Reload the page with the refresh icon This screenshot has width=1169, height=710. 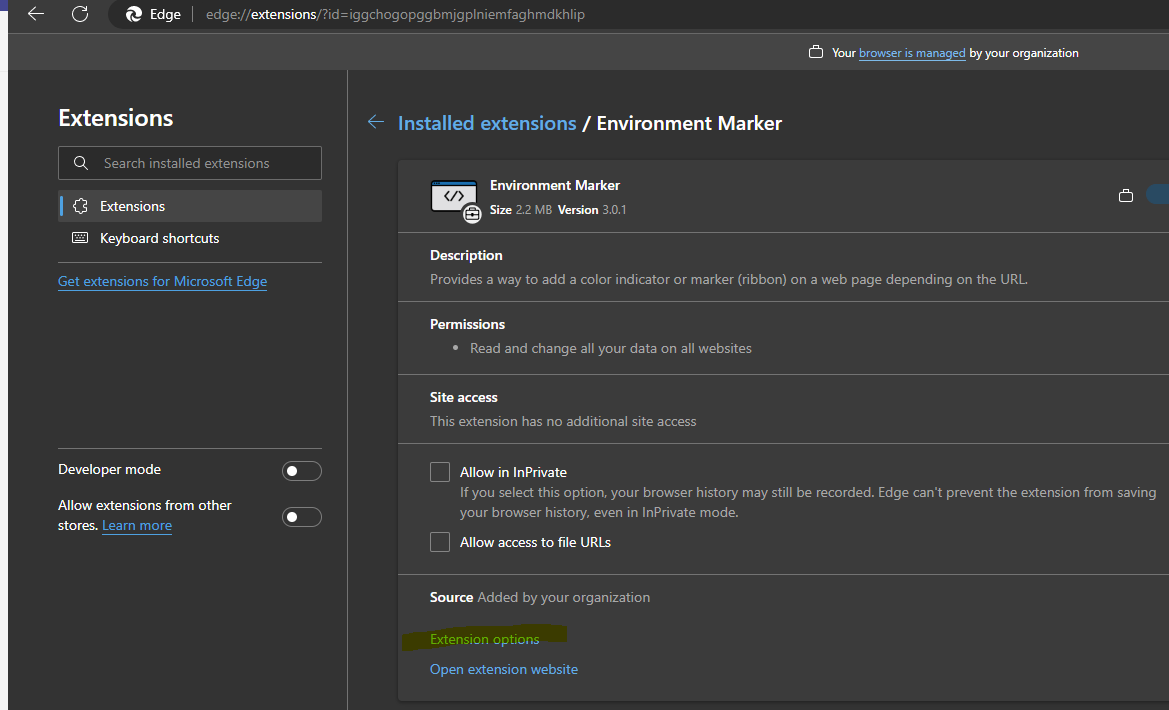pyautogui.click(x=80, y=13)
